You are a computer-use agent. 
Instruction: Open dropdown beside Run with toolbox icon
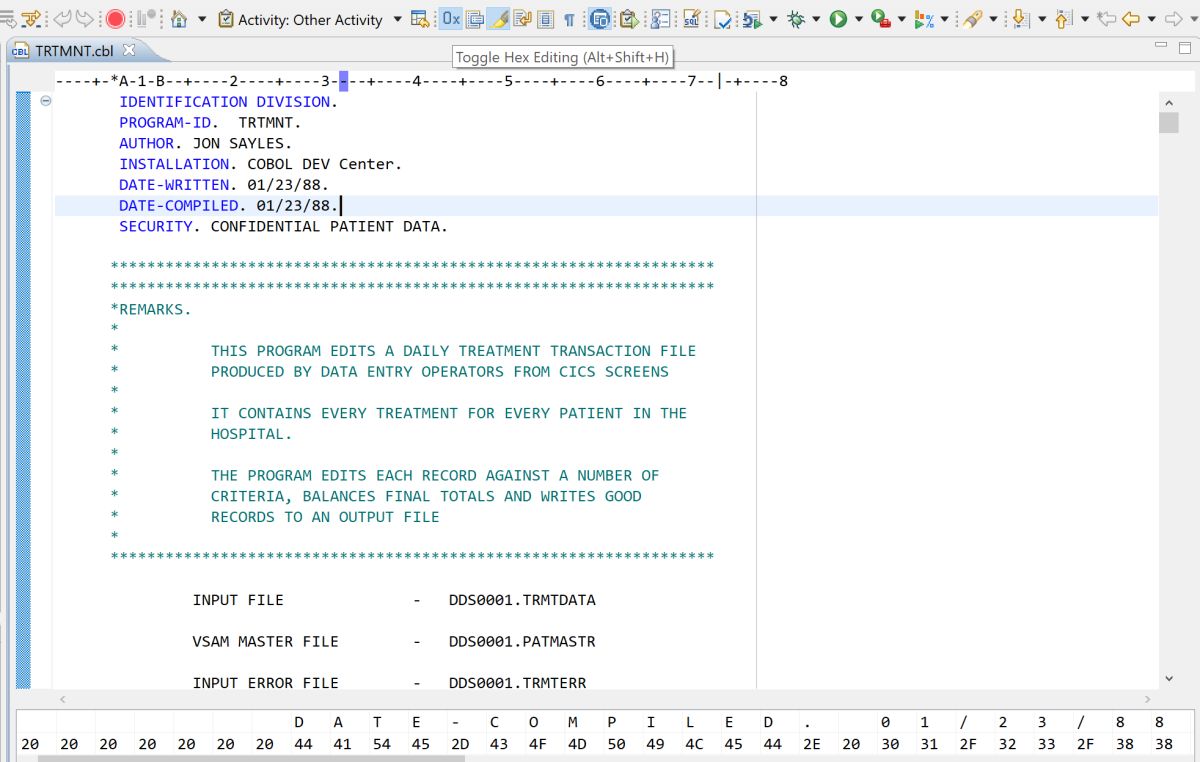coord(901,19)
